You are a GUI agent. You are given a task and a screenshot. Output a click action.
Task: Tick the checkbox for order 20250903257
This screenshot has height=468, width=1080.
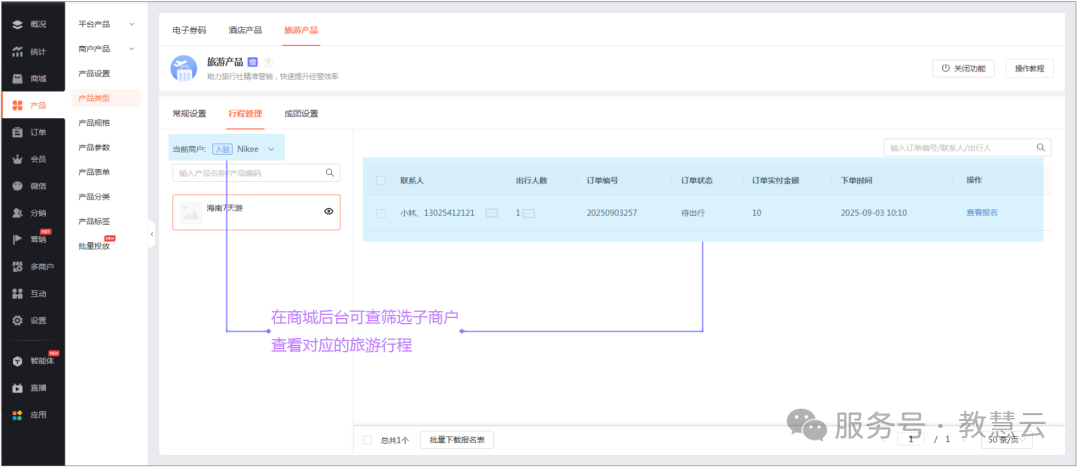(380, 213)
